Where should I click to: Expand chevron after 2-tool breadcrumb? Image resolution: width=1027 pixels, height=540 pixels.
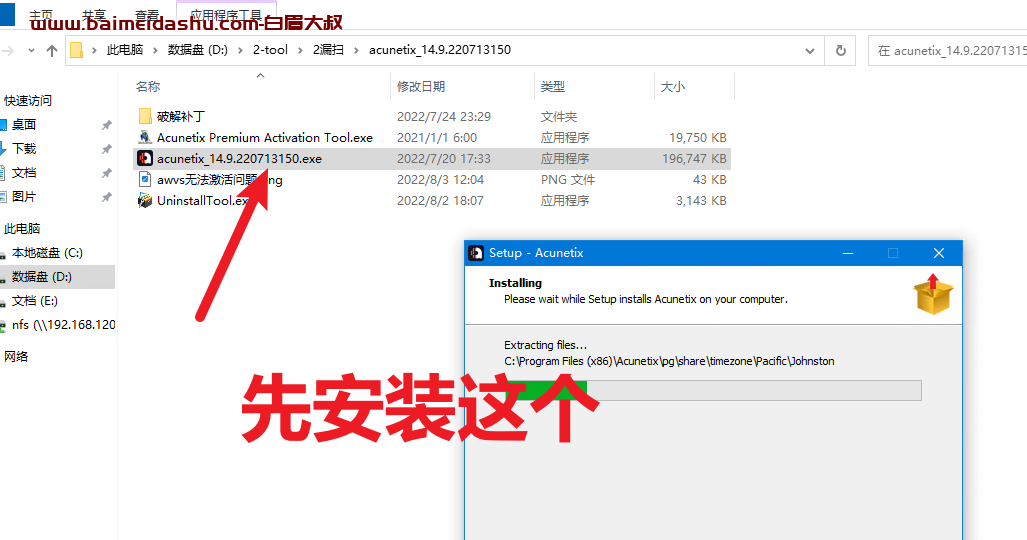coord(301,50)
